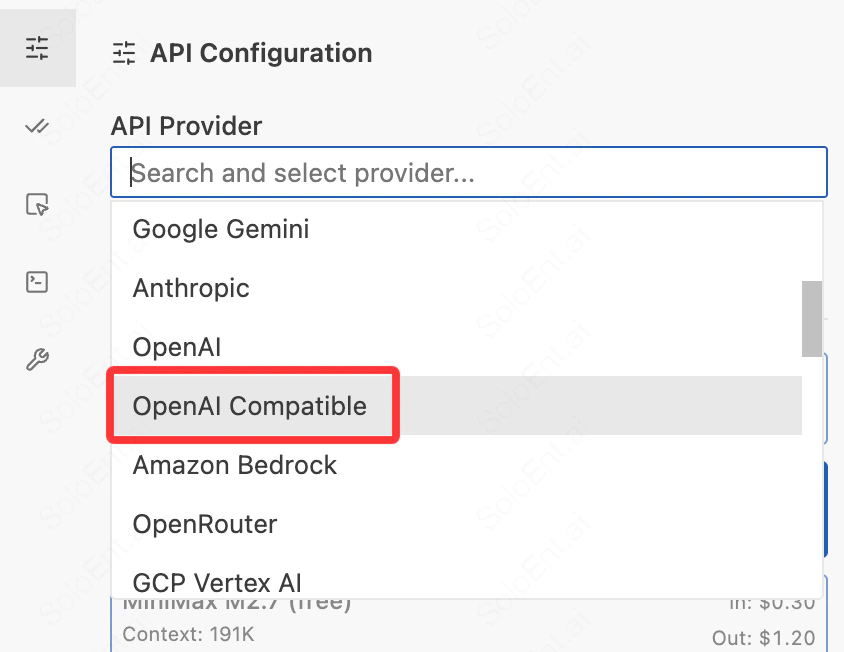
Task: Select Anthropic from the provider list
Action: pyautogui.click(x=191, y=288)
